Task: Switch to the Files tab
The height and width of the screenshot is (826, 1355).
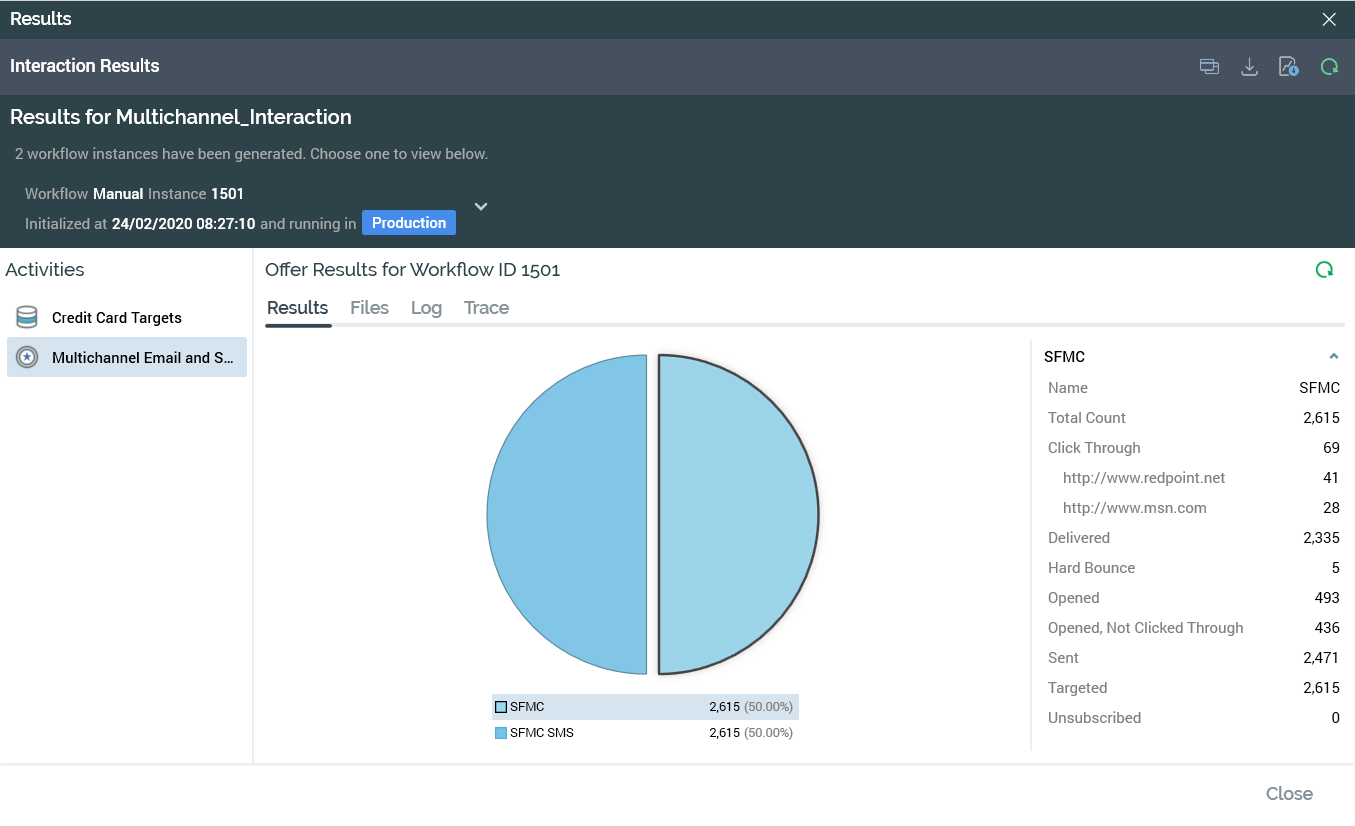Action: pos(369,308)
